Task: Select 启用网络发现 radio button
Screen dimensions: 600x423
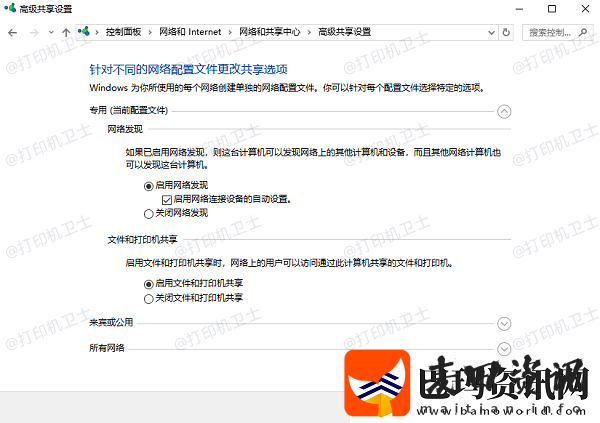Action: click(x=148, y=186)
